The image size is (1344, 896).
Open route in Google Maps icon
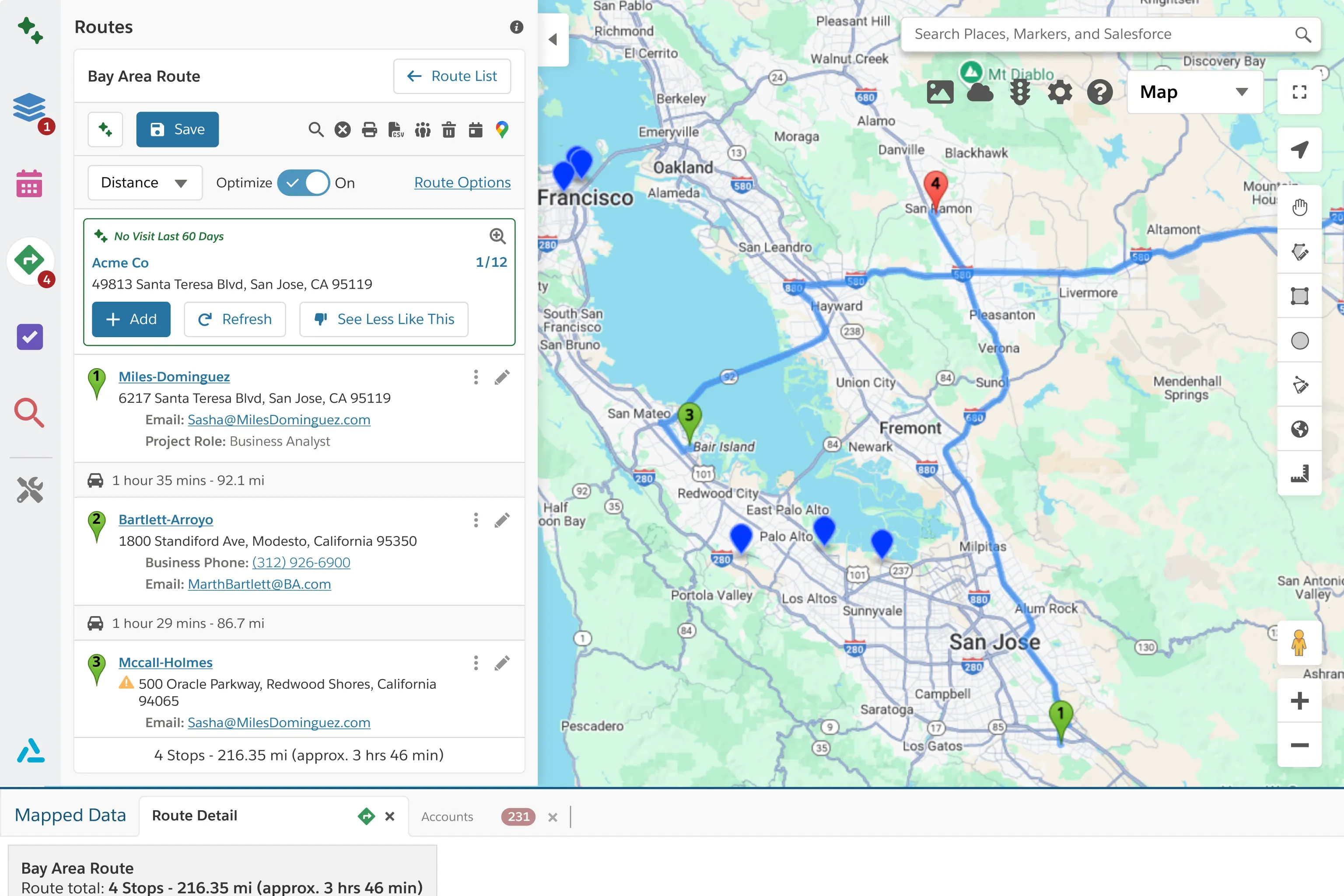[x=502, y=130]
